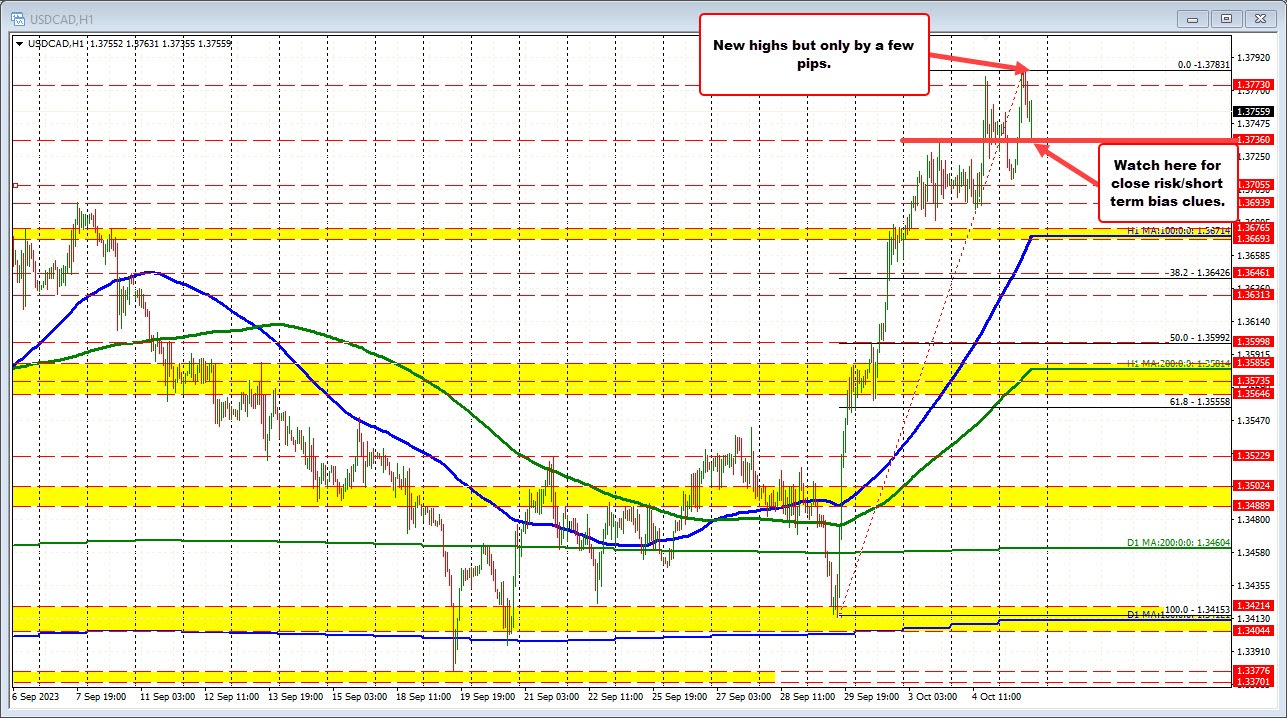Click the '6 Sep 2023' time axis label

pos(34,698)
